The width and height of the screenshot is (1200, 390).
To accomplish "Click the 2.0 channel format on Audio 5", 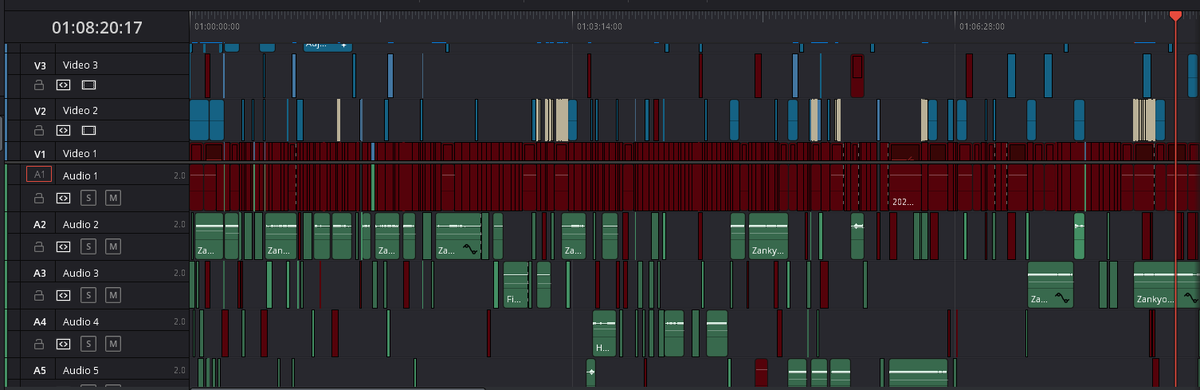I will pyautogui.click(x=180, y=371).
